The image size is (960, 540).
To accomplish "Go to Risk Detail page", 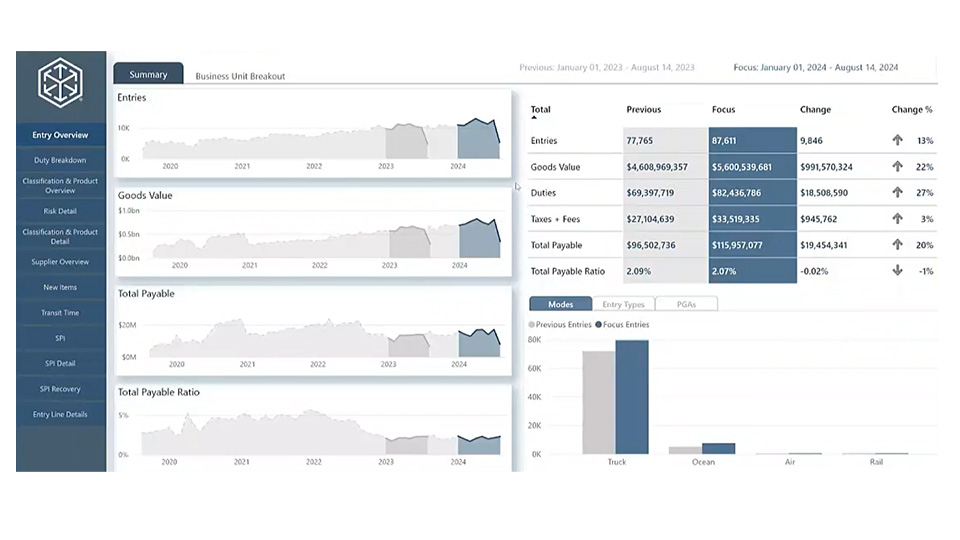I will tap(60, 211).
